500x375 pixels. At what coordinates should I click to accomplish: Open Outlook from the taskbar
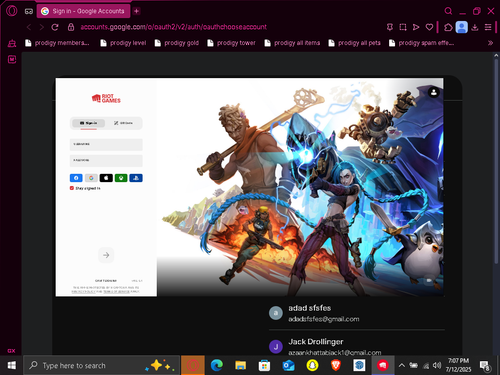(288, 365)
